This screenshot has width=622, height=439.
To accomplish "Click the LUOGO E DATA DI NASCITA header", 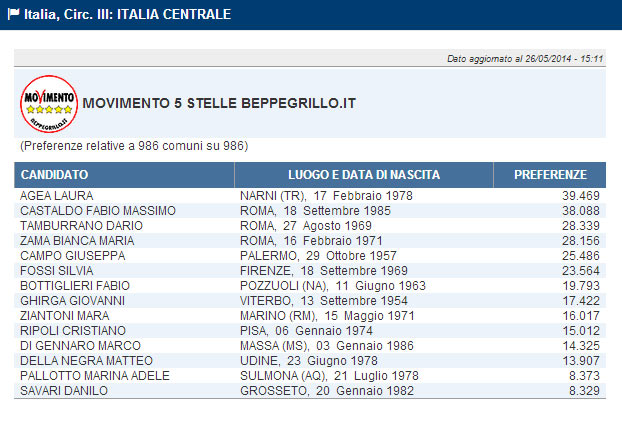I will [x=364, y=175].
